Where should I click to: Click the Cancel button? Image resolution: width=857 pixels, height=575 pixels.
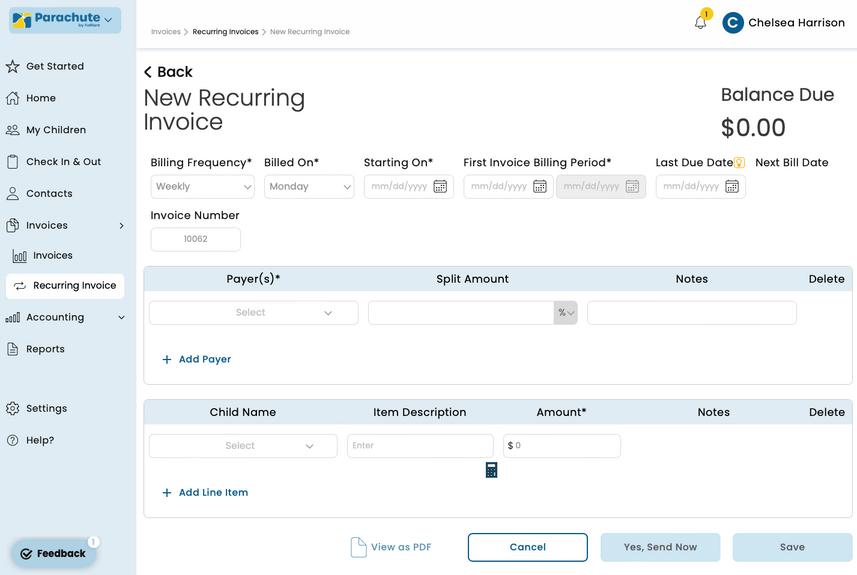[x=527, y=547]
